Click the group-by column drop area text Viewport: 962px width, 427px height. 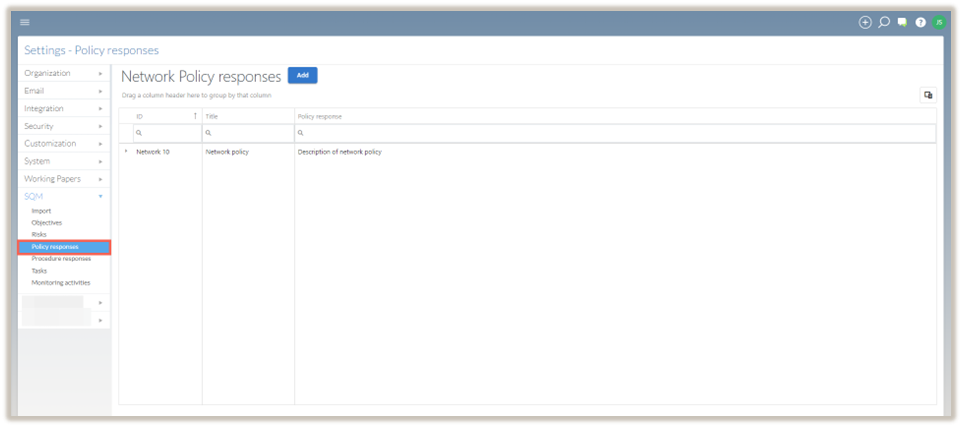coord(196,96)
